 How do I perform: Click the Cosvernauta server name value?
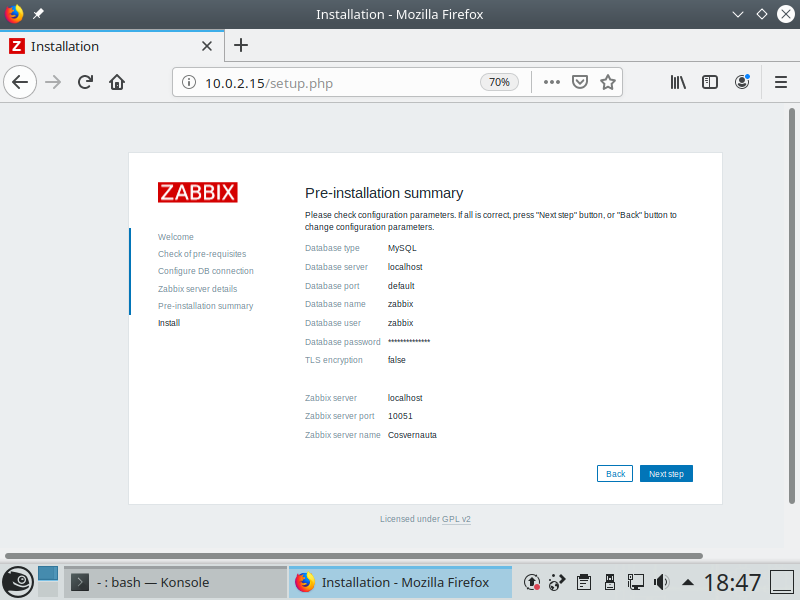412,435
